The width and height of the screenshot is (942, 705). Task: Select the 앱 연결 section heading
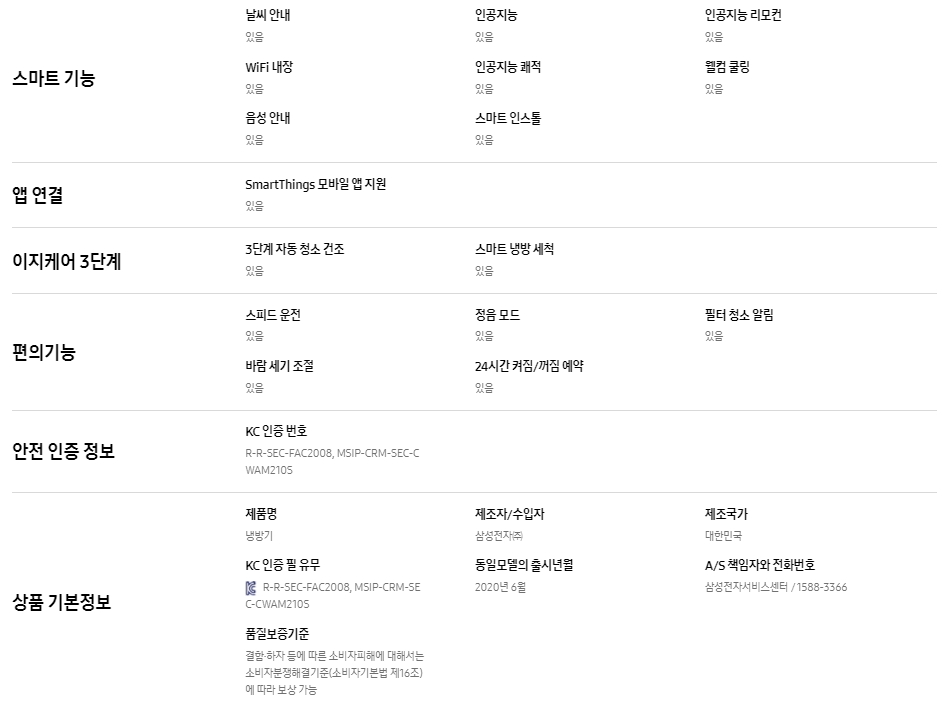(x=38, y=196)
